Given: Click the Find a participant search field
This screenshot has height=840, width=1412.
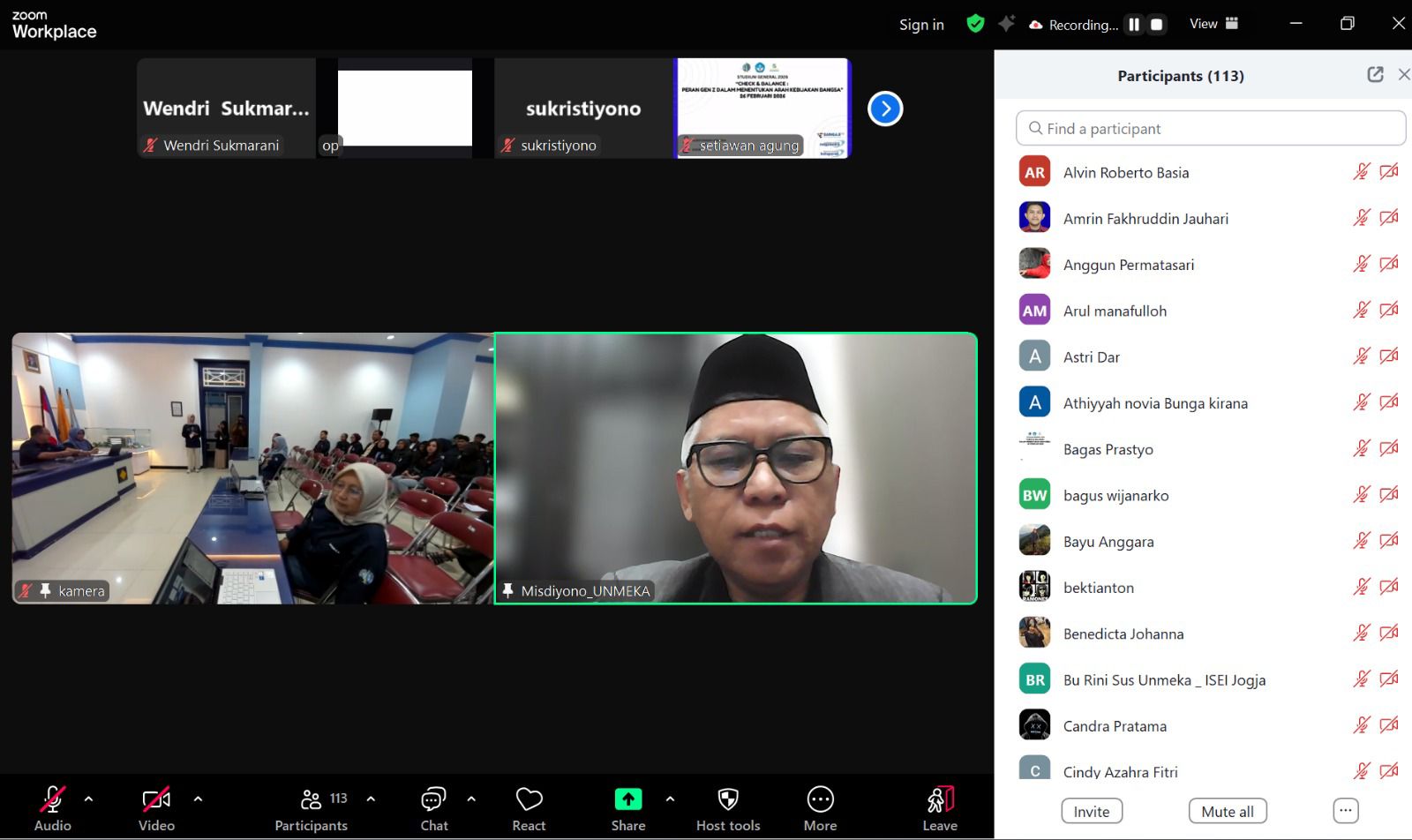Looking at the screenshot, I should tap(1211, 129).
